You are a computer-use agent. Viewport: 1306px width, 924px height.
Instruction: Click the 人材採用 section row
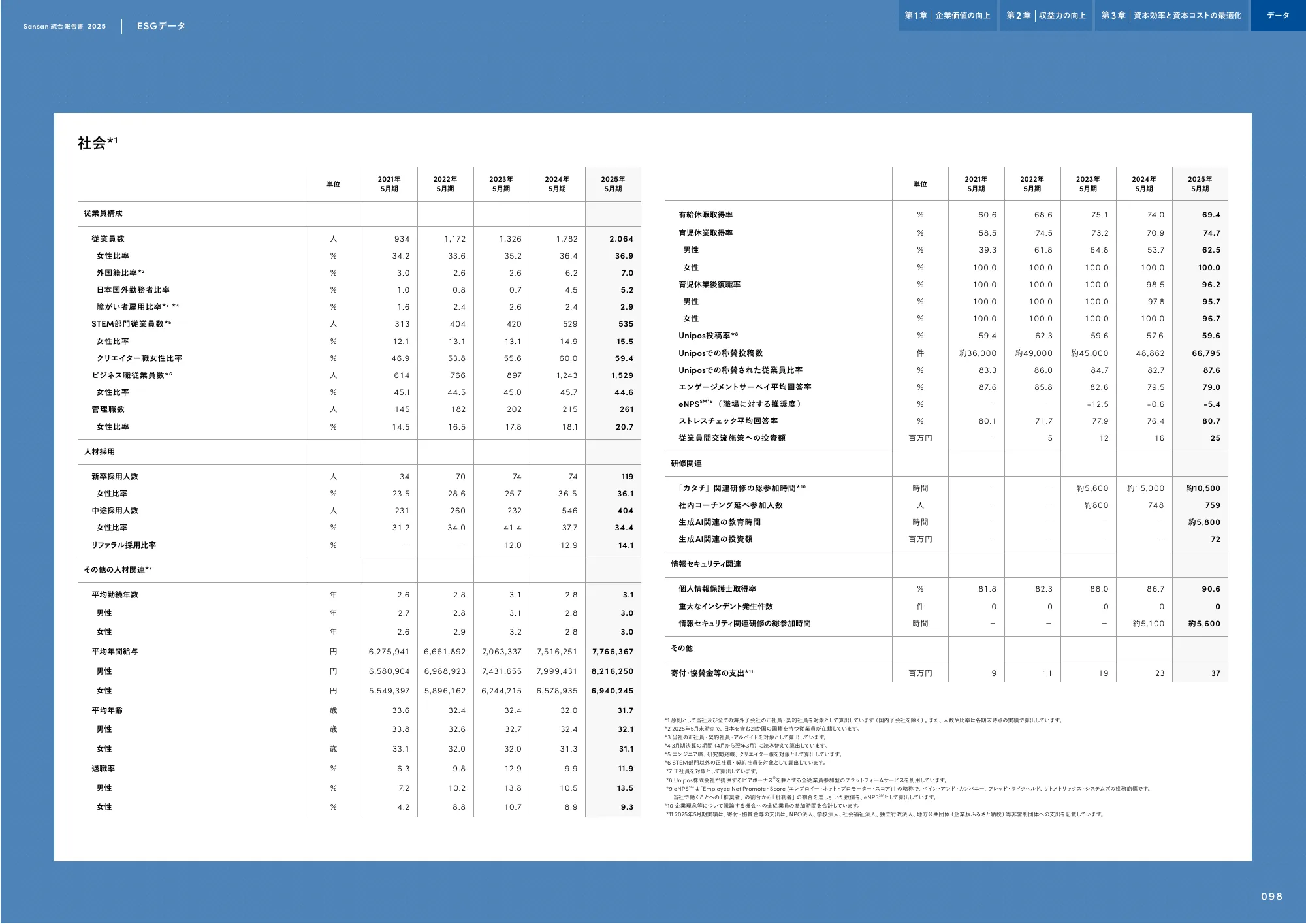pos(99,452)
